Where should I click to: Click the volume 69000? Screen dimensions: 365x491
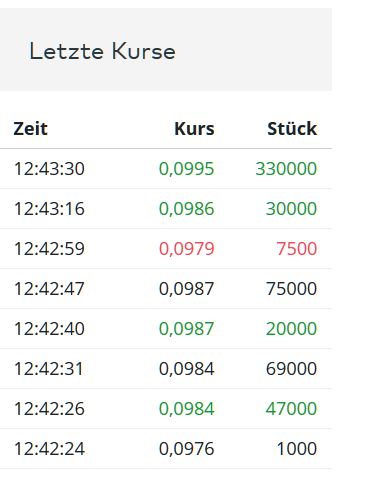click(x=291, y=369)
